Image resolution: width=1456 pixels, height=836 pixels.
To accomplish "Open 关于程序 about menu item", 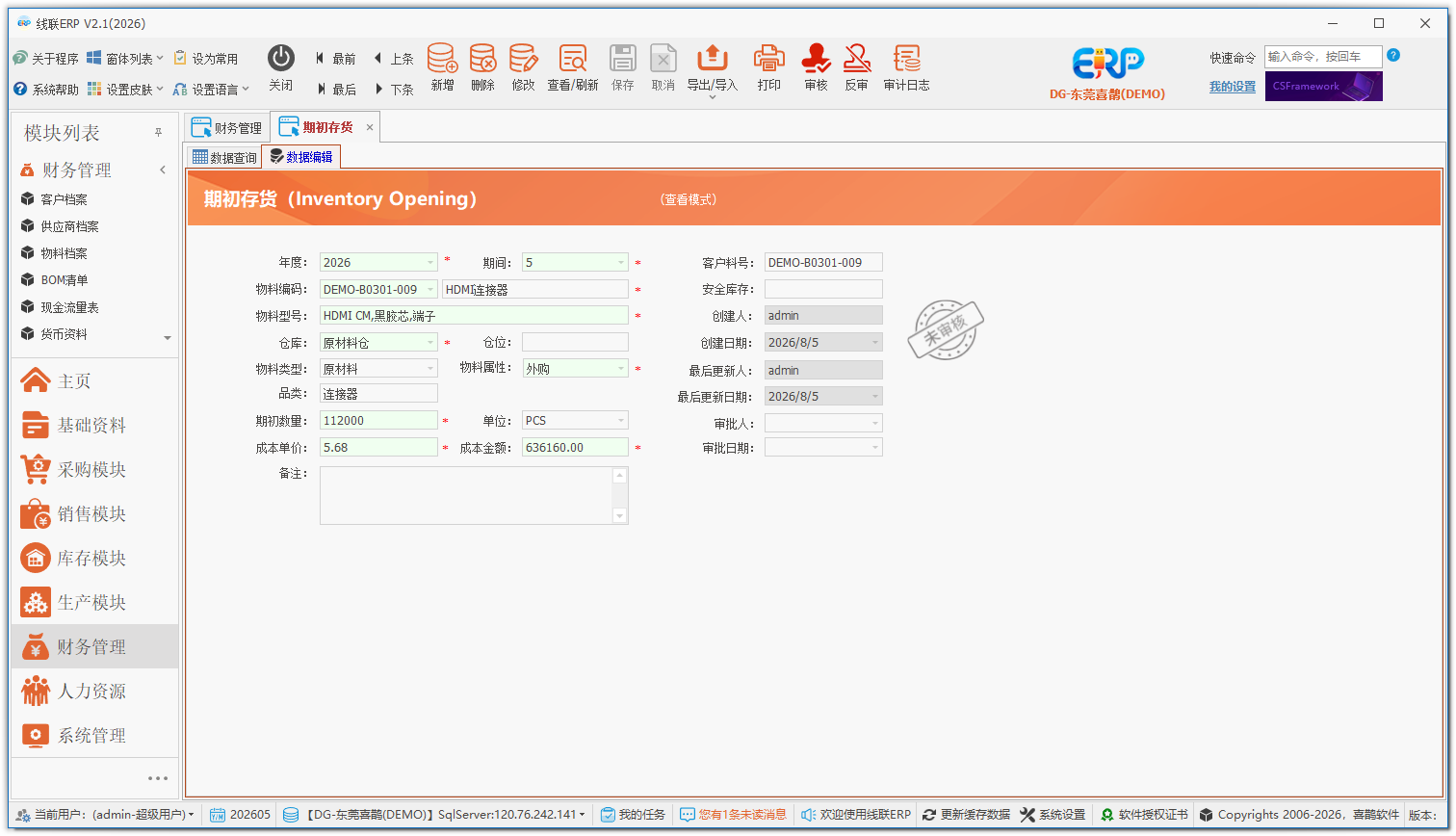I will (46, 59).
